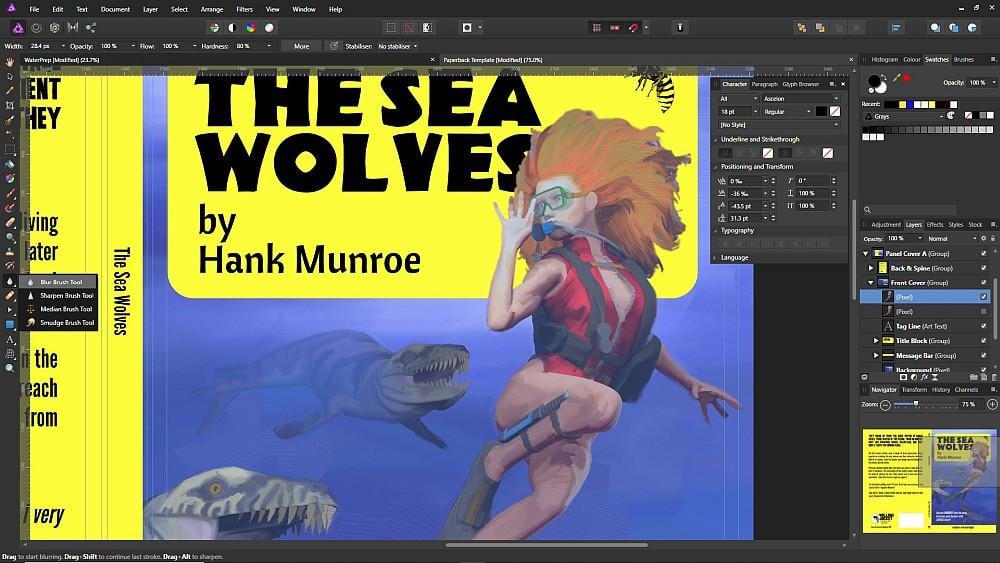Click the Add layer effects fx icon
The width and height of the screenshot is (1000, 563).
[924, 377]
